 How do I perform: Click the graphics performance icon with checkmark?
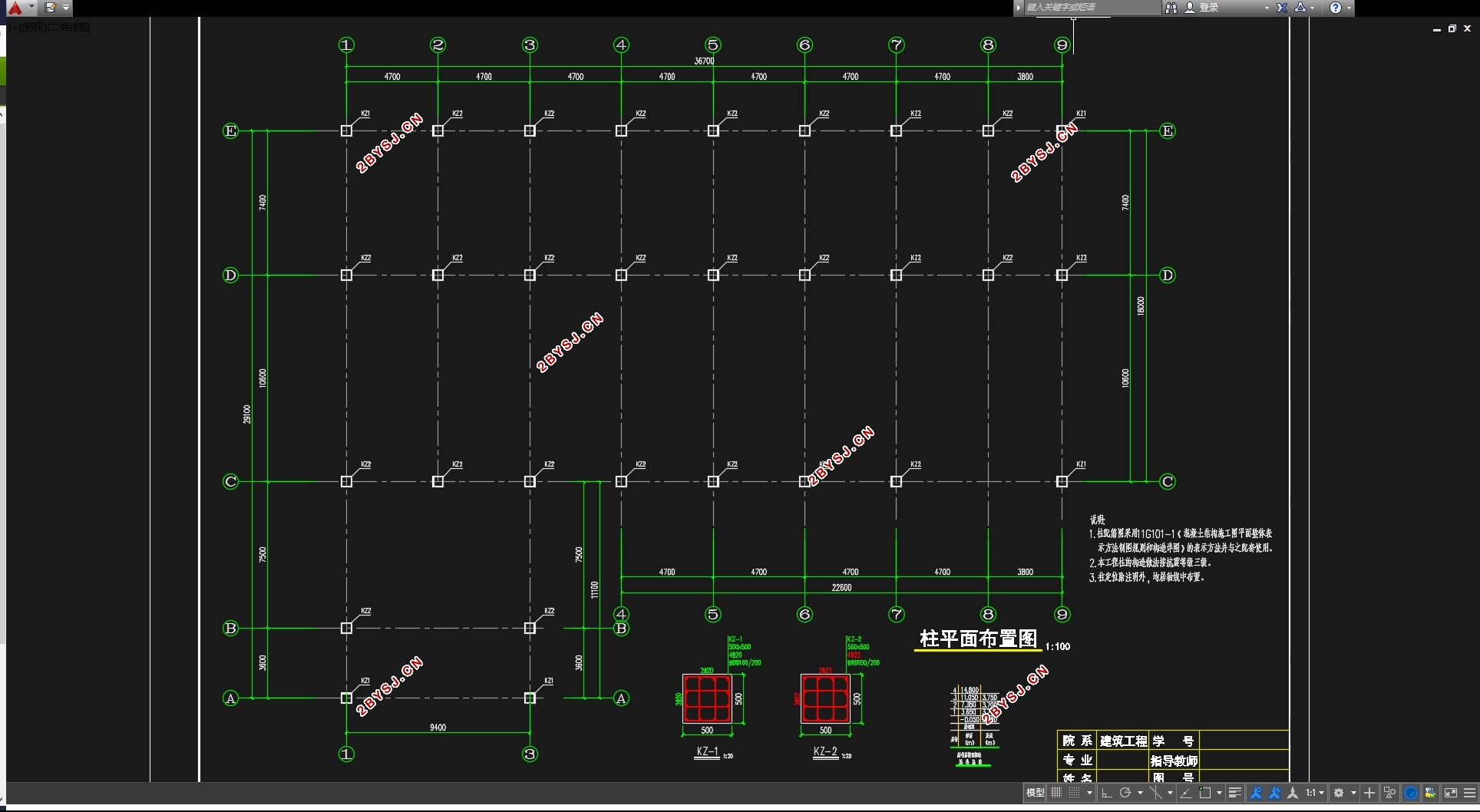(x=1431, y=793)
